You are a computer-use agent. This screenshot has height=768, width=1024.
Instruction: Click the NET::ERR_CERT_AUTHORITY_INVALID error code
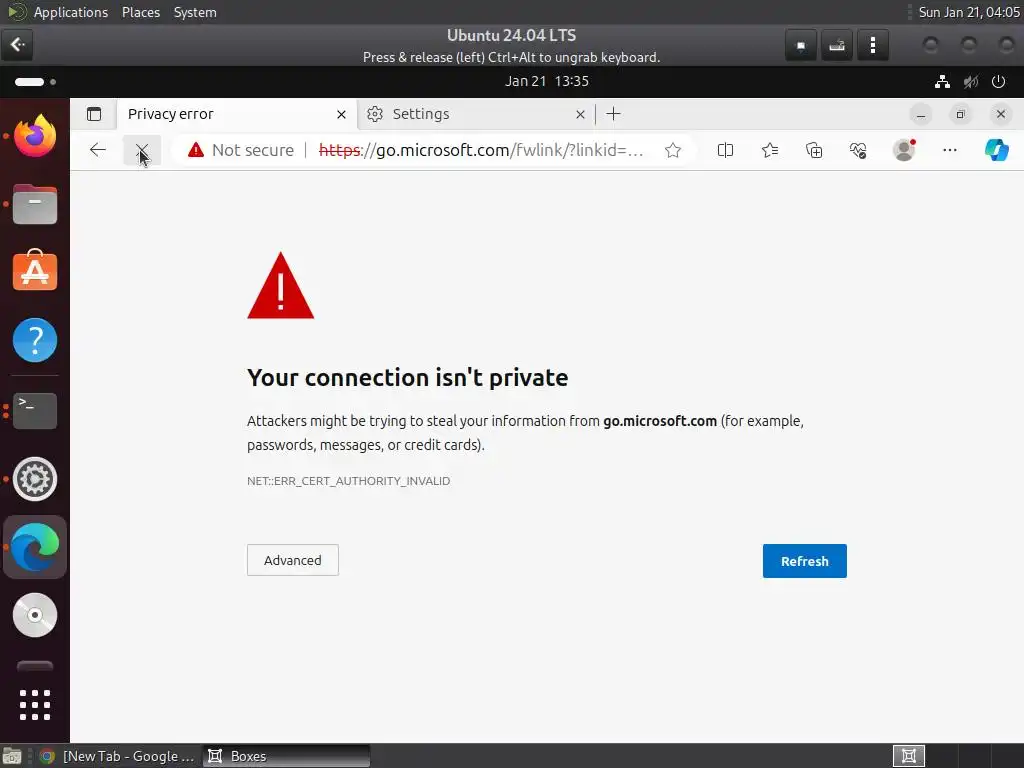pyautogui.click(x=348, y=481)
